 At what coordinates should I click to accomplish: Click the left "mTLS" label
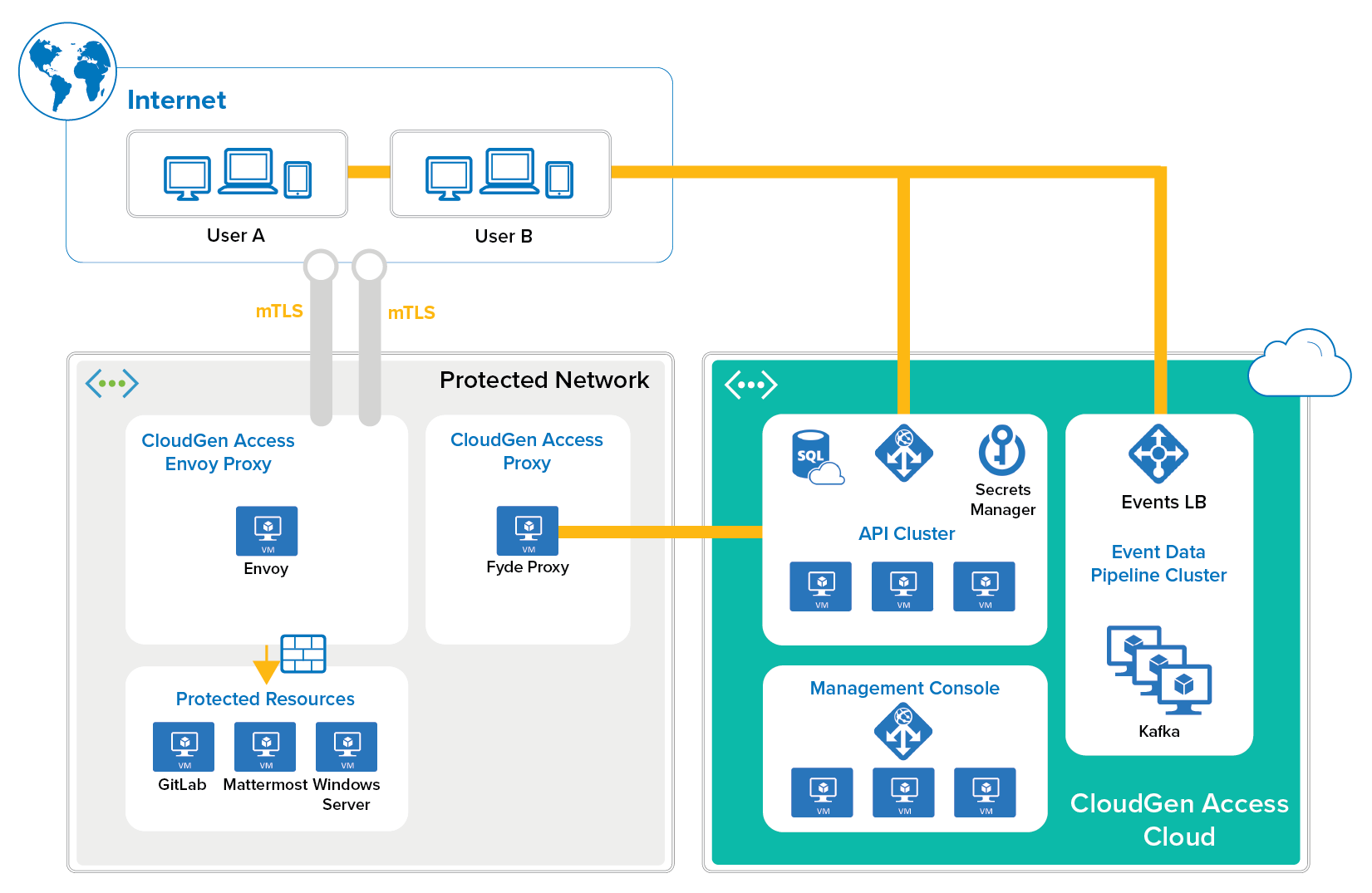click(x=279, y=311)
